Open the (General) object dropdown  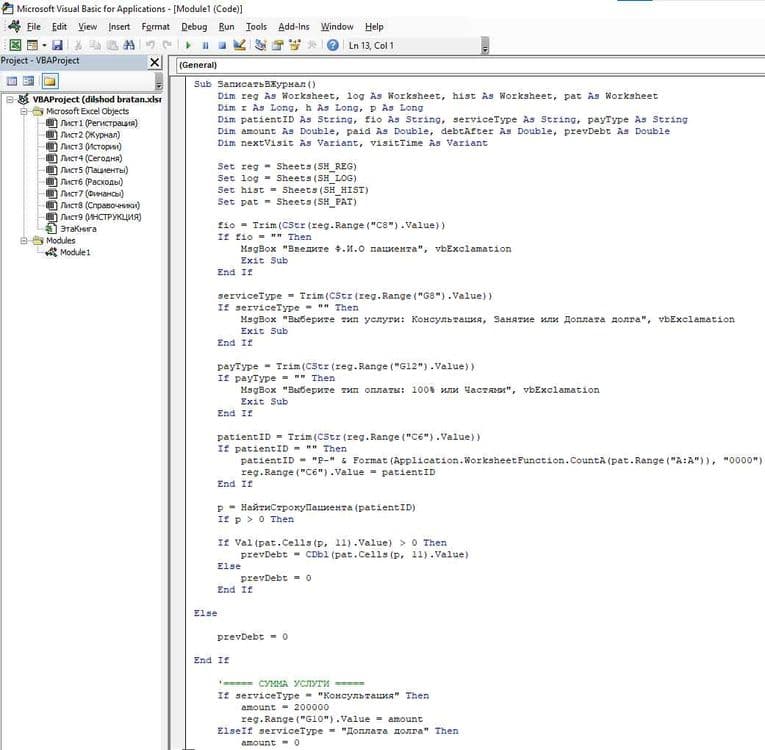[470, 65]
